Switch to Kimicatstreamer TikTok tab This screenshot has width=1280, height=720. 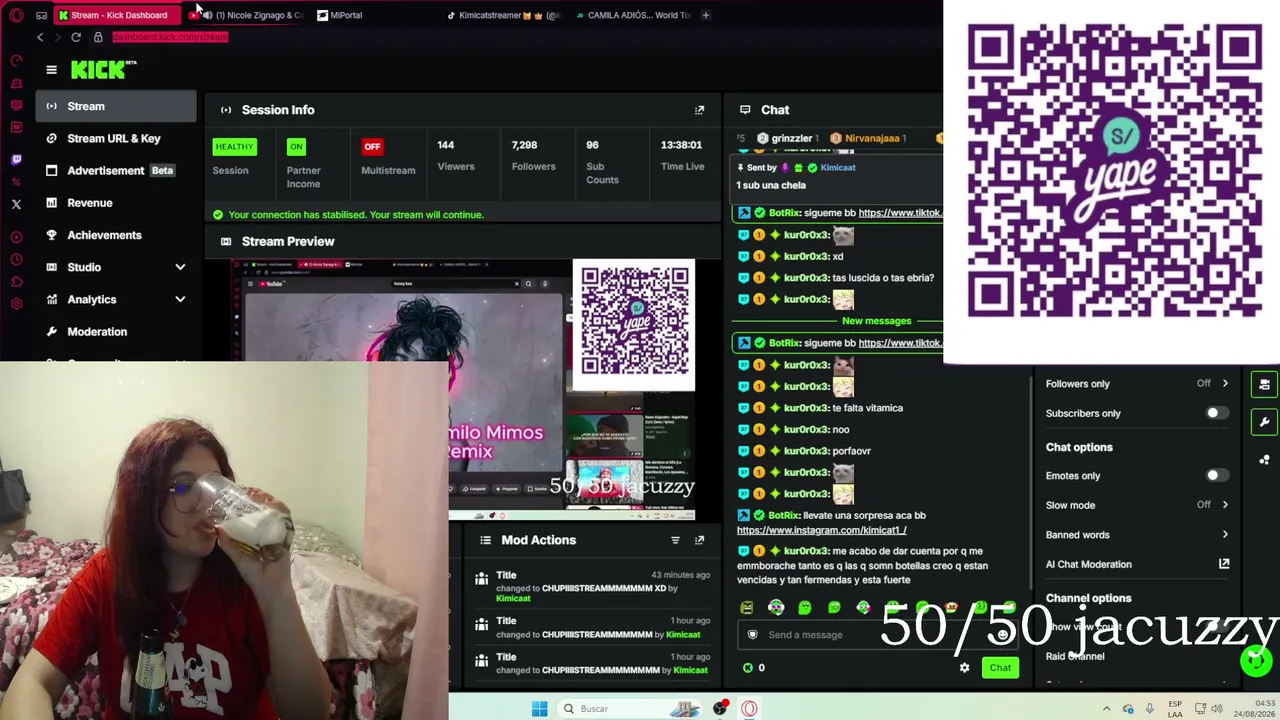(x=503, y=15)
